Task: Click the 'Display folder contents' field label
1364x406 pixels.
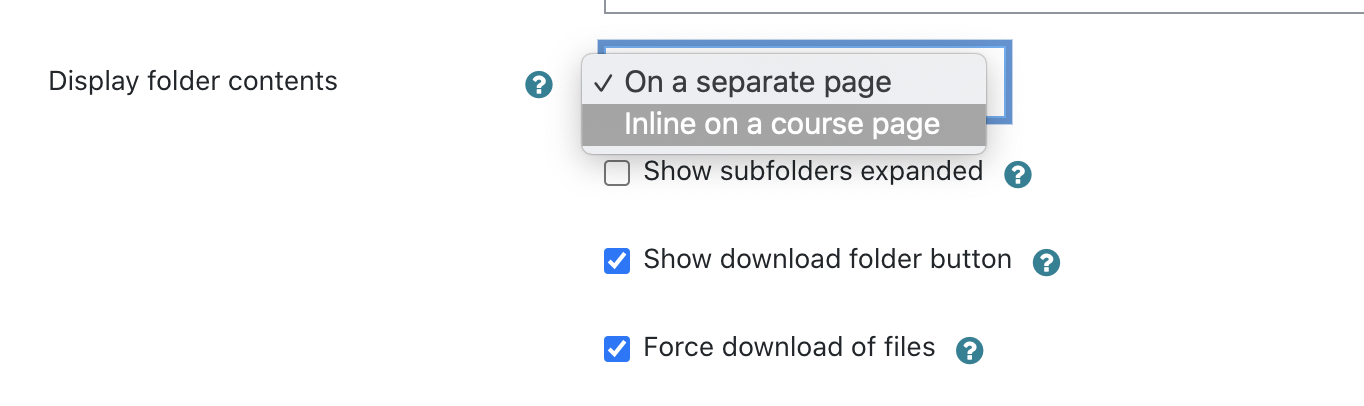Action: click(193, 82)
